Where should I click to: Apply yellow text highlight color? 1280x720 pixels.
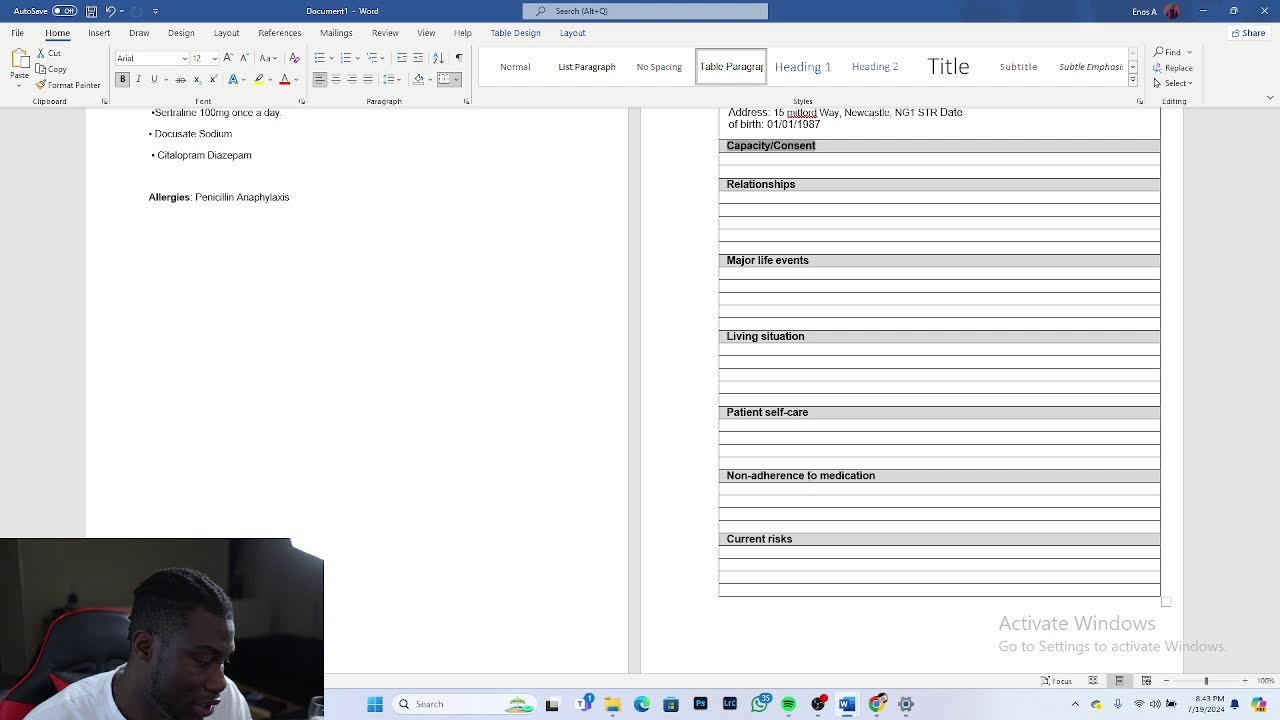coord(259,79)
